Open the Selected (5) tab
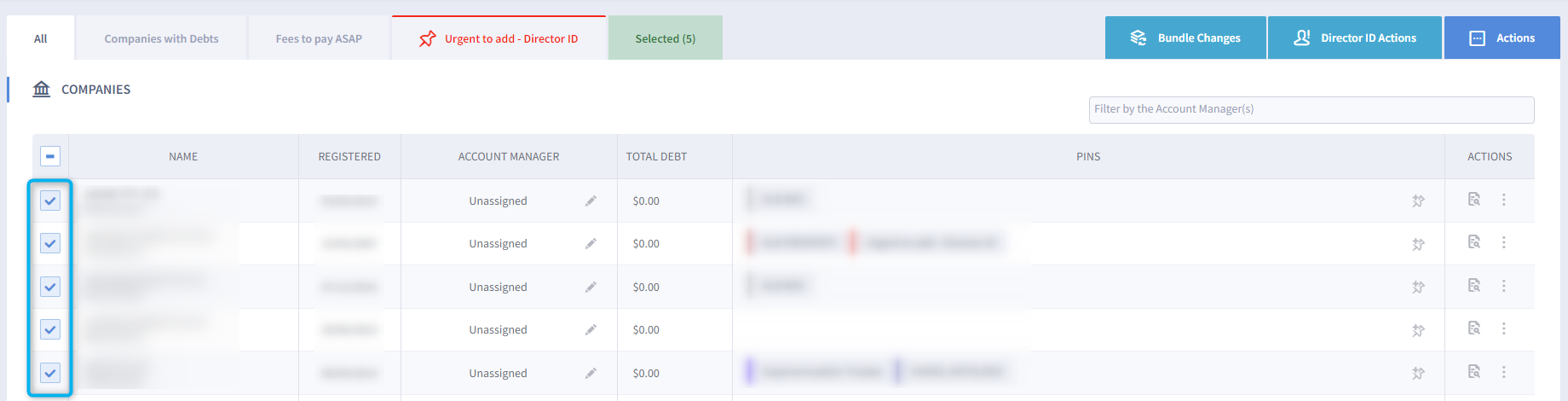Screen dimensions: 1568x401 666,39
